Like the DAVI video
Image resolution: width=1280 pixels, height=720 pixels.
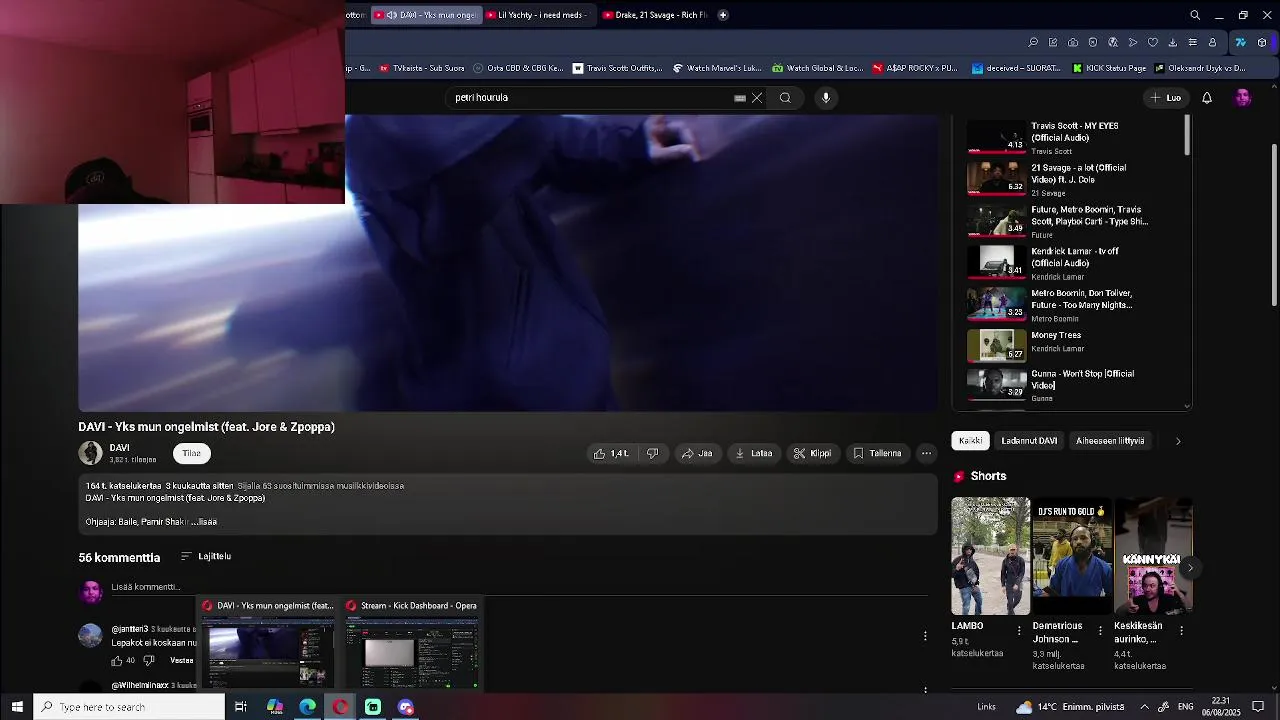click(611, 453)
